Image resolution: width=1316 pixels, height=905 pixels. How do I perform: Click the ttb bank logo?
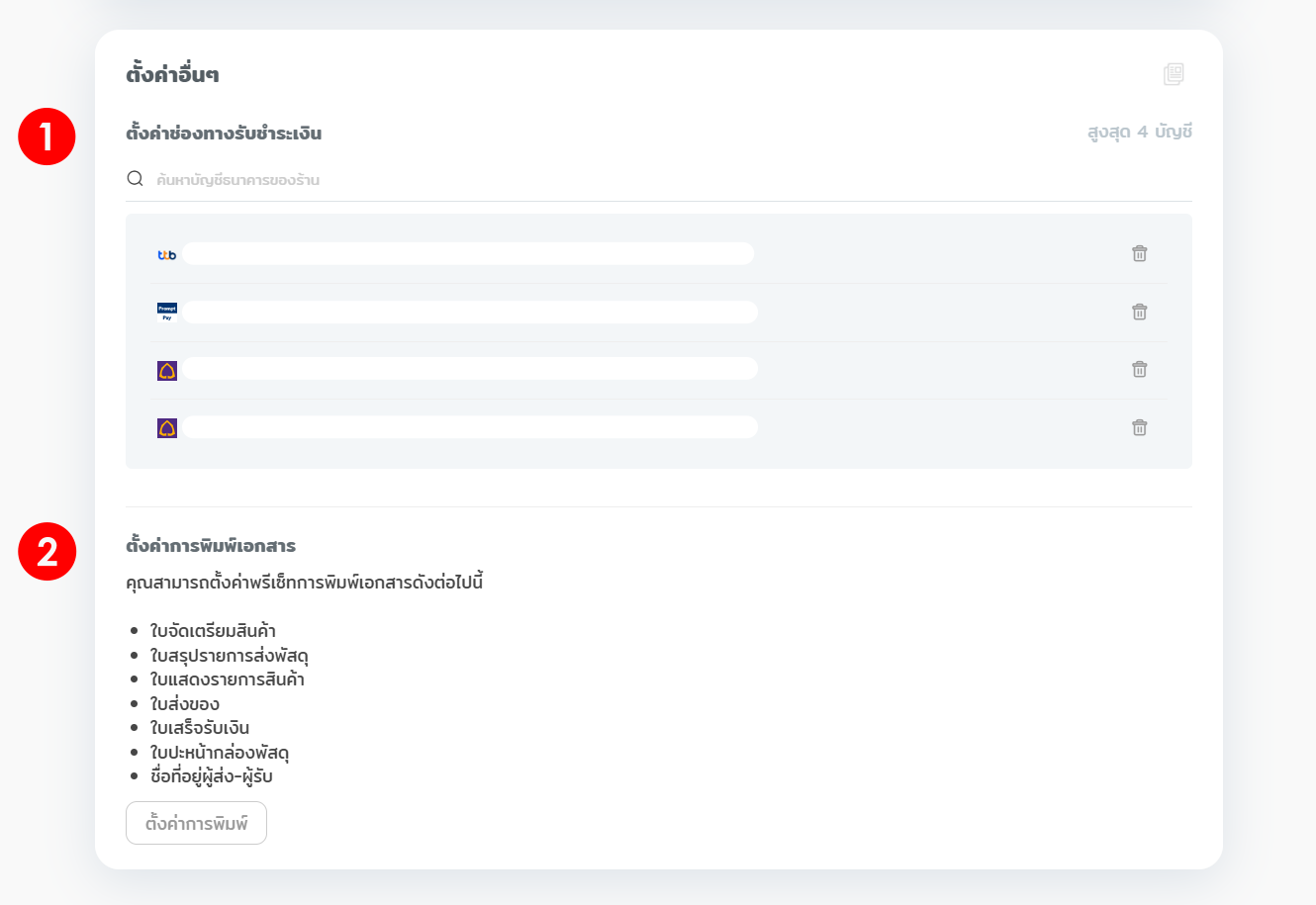coord(167,255)
